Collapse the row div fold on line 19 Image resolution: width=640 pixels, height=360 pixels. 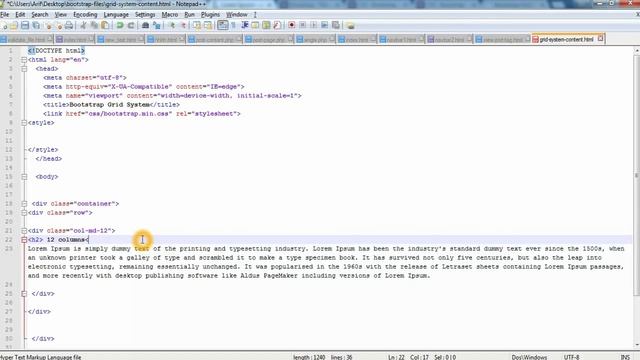pyautogui.click(x=24, y=213)
